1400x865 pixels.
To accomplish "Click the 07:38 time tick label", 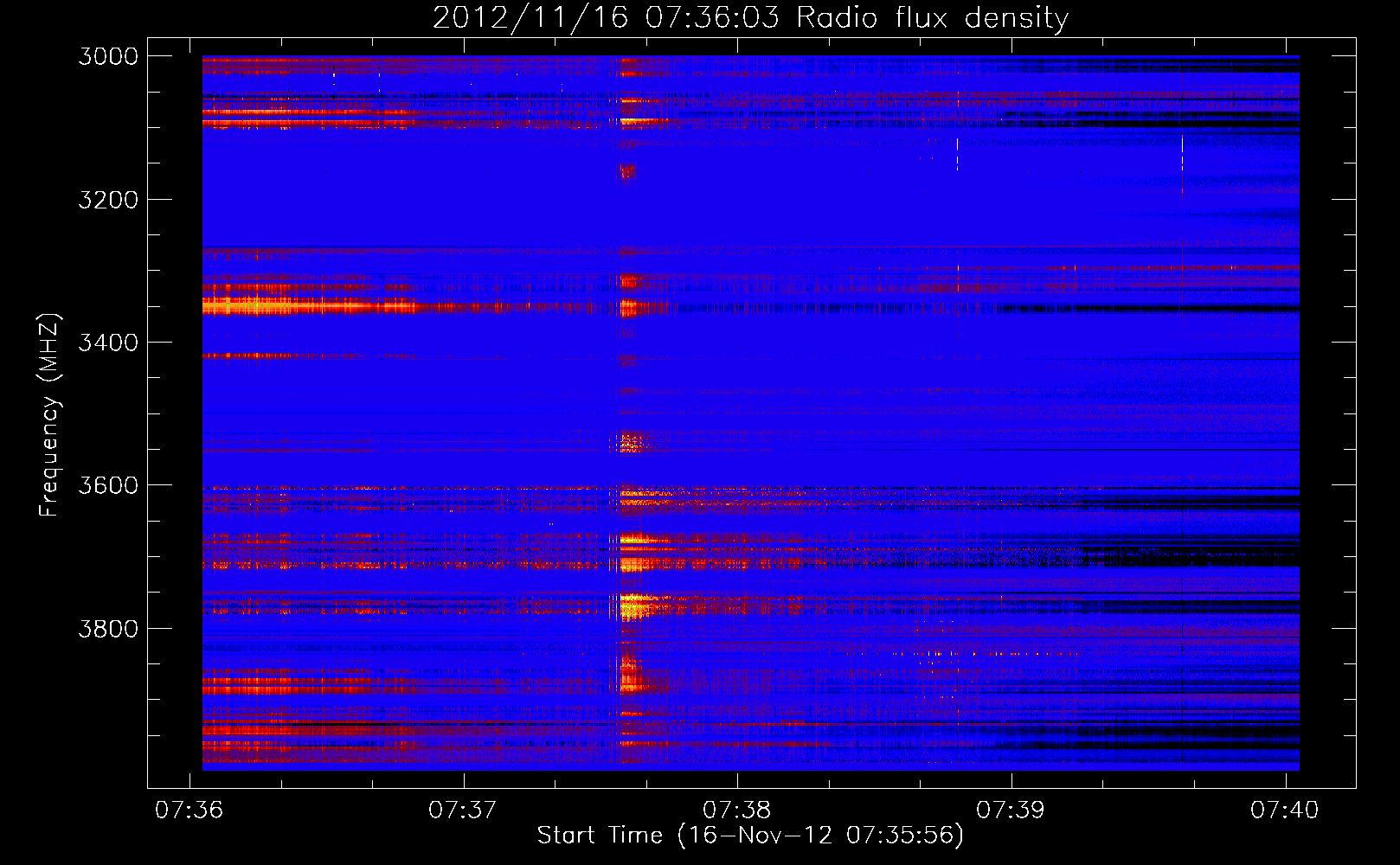I will [x=736, y=810].
